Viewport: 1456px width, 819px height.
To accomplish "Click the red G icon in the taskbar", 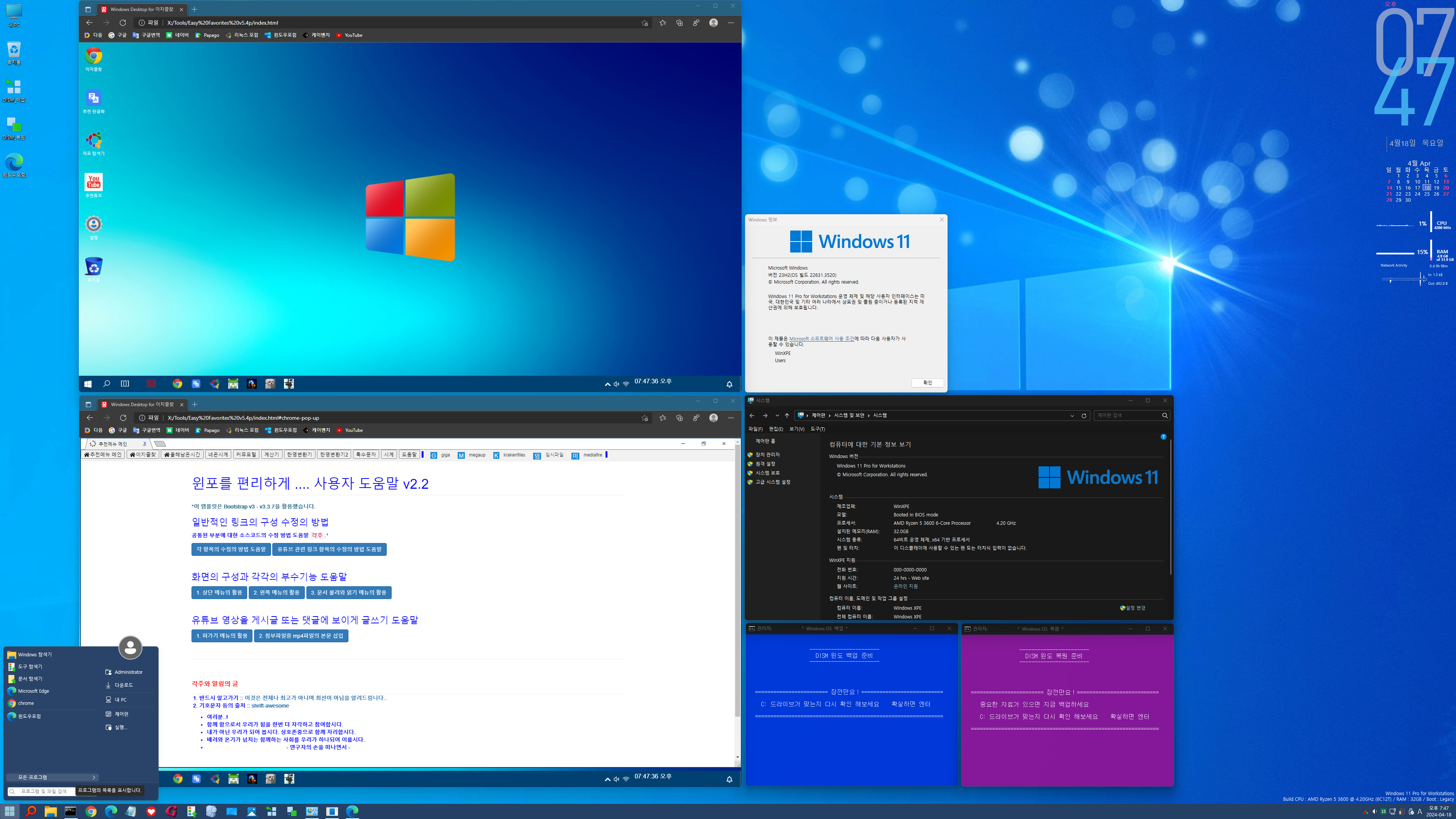I will pos(171,811).
